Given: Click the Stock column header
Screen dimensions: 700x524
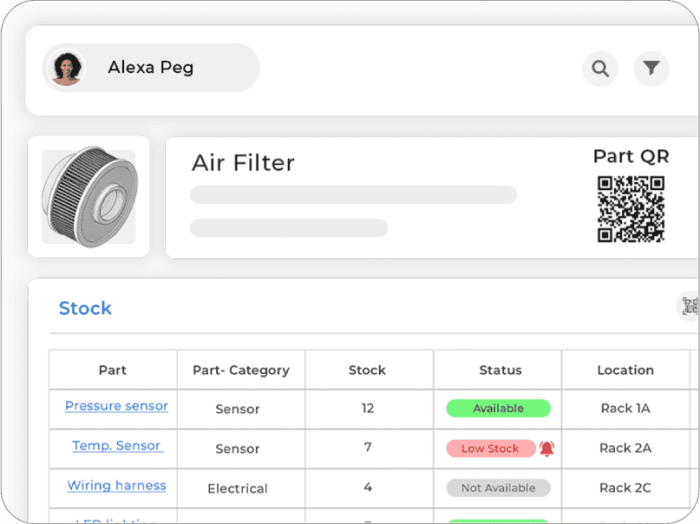Looking at the screenshot, I should 367,370.
